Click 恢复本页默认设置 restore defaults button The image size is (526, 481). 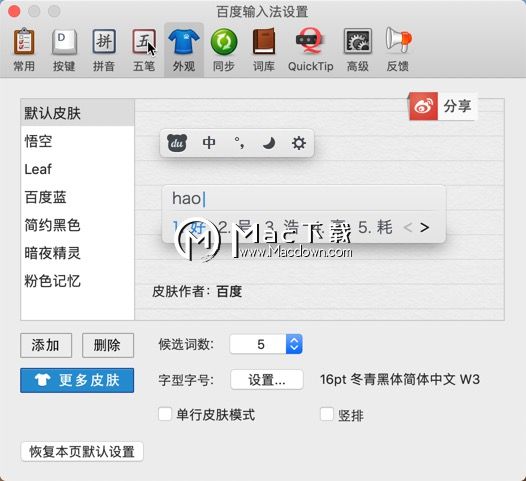(x=82, y=452)
